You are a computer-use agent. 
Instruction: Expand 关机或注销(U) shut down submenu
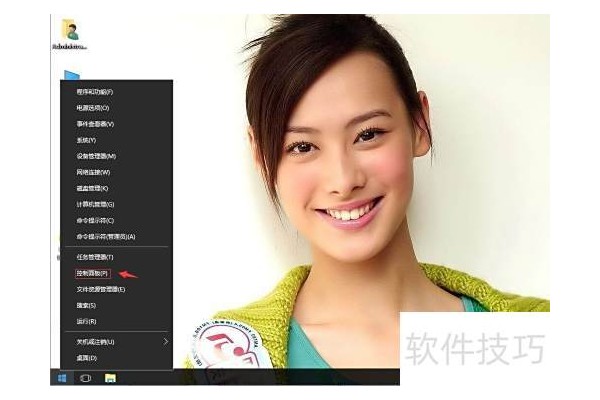[116, 341]
